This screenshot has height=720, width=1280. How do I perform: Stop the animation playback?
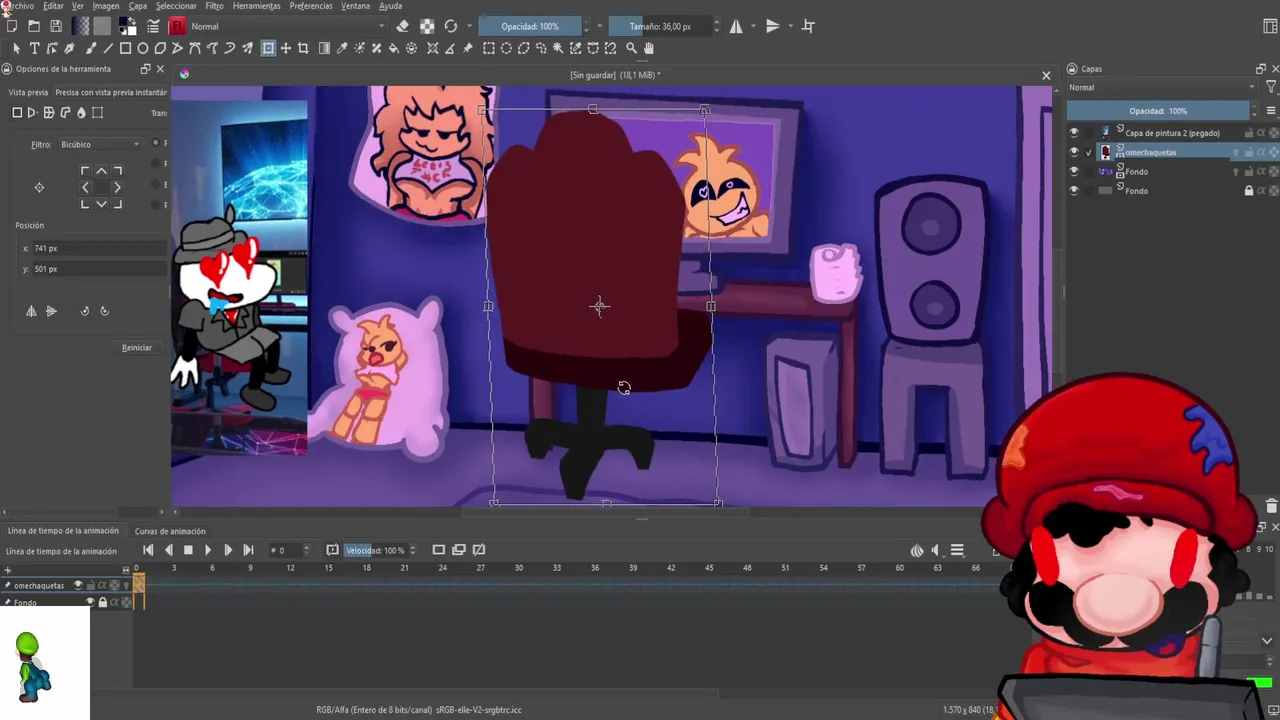point(187,550)
